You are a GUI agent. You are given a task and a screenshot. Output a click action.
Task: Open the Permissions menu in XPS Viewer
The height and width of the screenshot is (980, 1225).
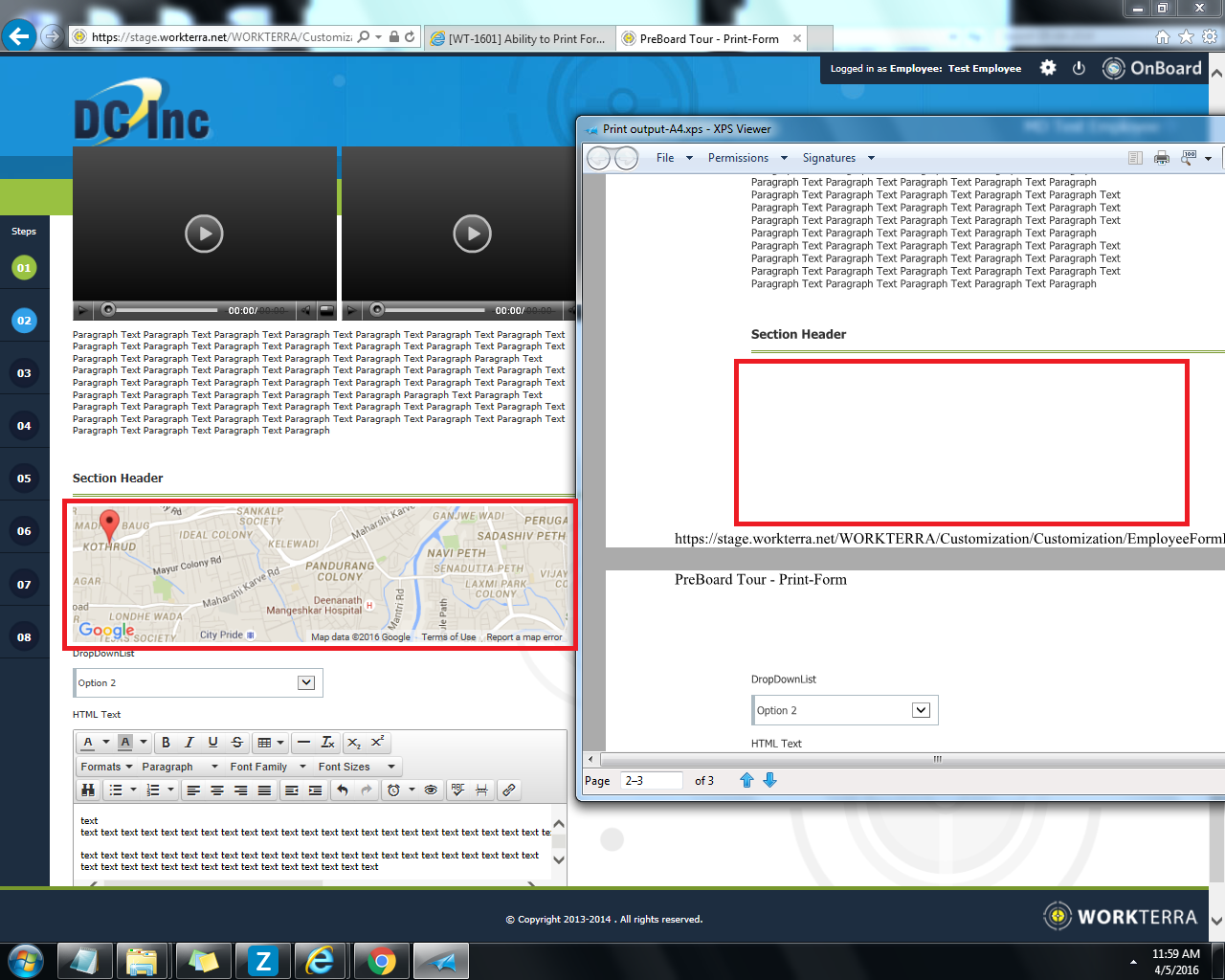(x=746, y=158)
